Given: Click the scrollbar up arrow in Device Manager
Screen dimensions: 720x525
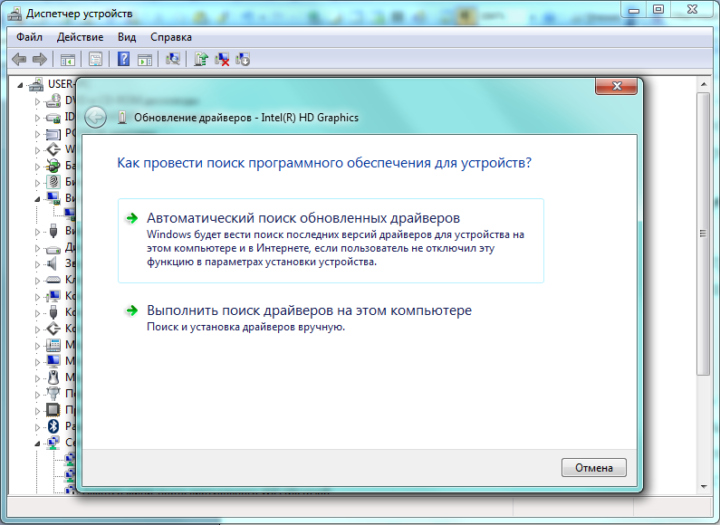Looking at the screenshot, I should coord(703,85).
